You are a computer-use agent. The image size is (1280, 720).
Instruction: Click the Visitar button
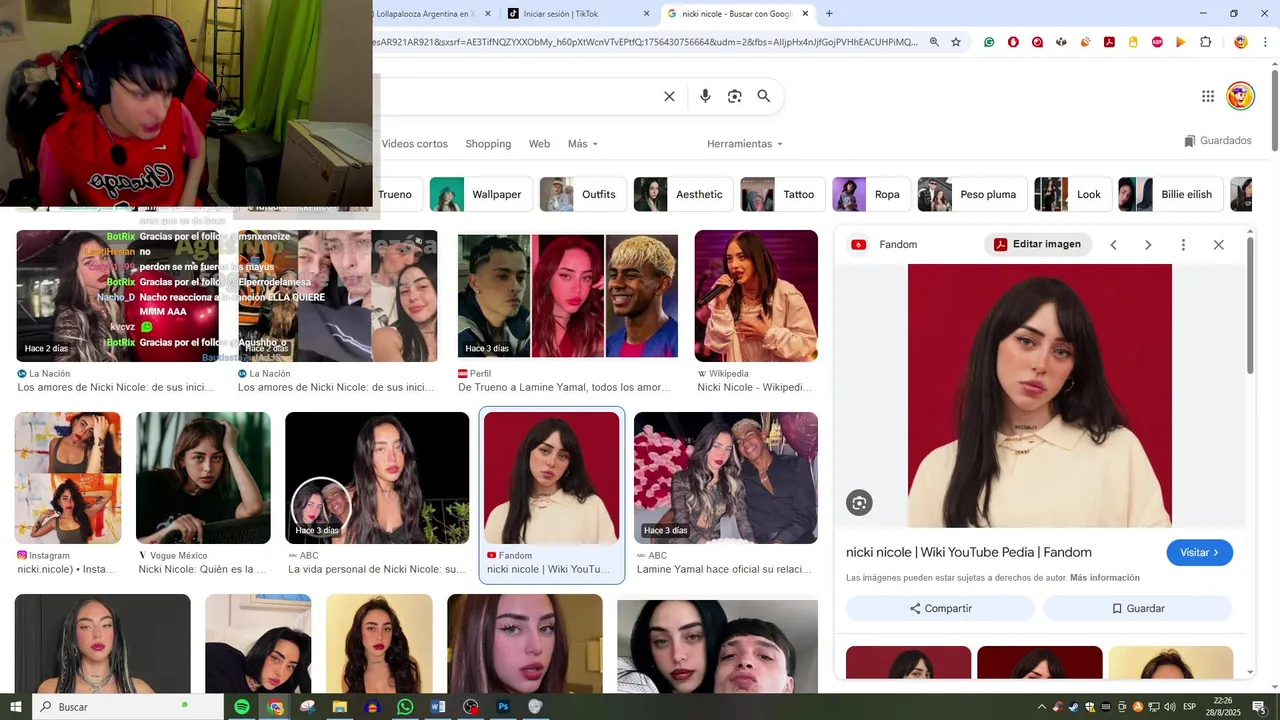point(1199,552)
